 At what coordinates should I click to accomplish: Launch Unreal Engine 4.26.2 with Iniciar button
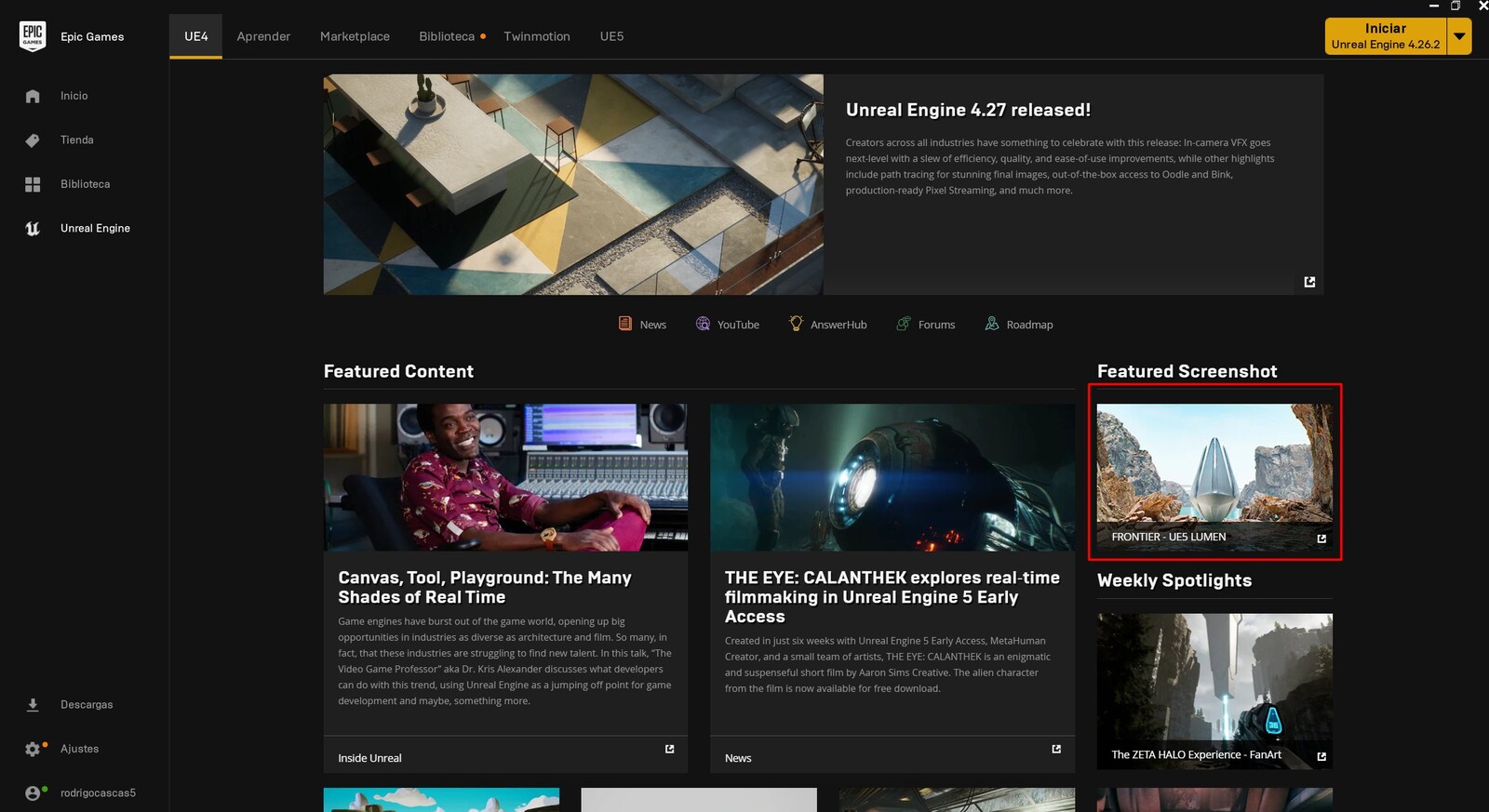coord(1386,36)
